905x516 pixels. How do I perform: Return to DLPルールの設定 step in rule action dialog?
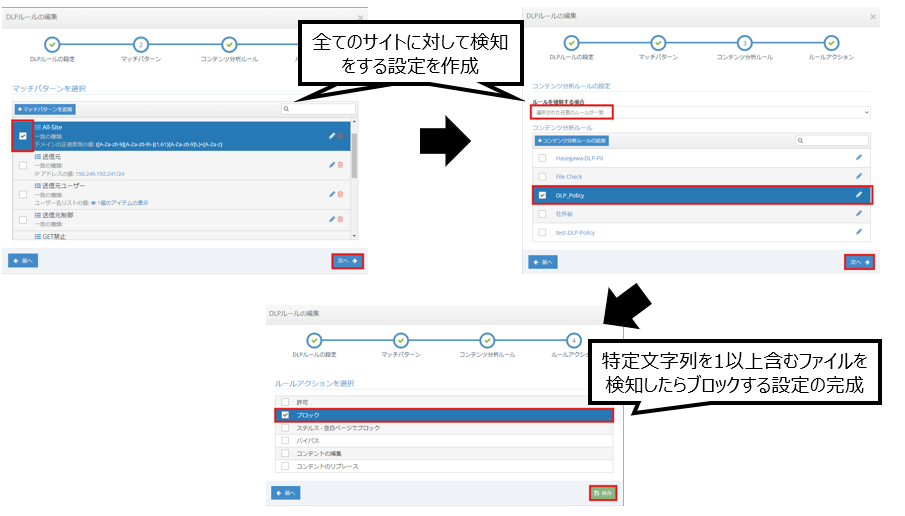coord(314,341)
